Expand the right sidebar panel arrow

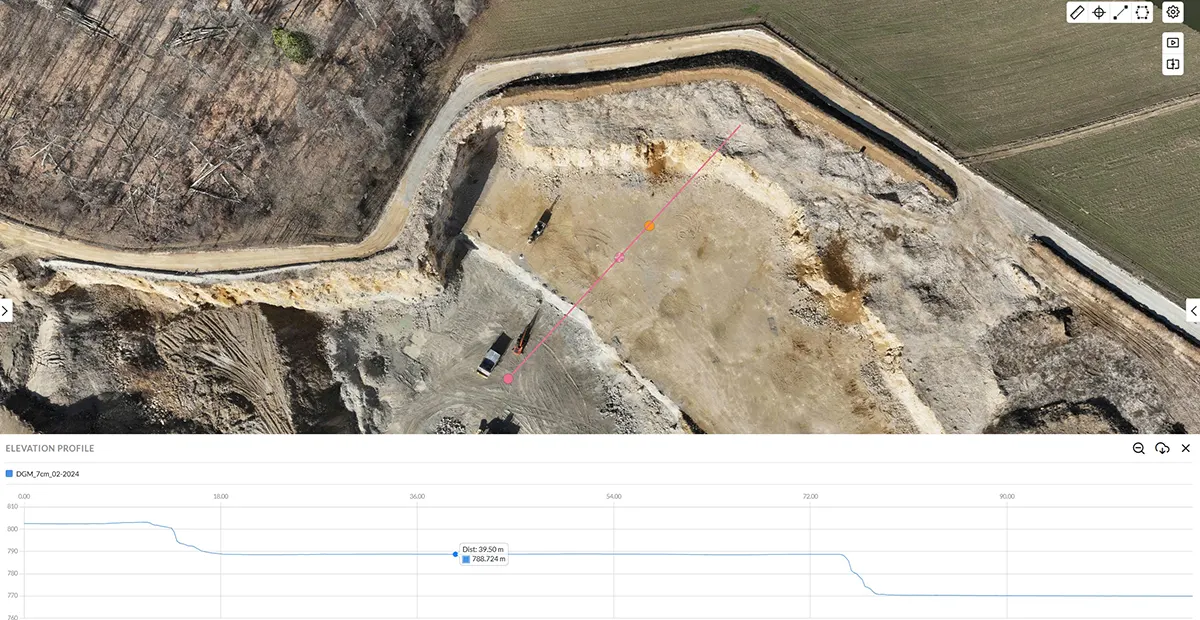tap(1194, 311)
